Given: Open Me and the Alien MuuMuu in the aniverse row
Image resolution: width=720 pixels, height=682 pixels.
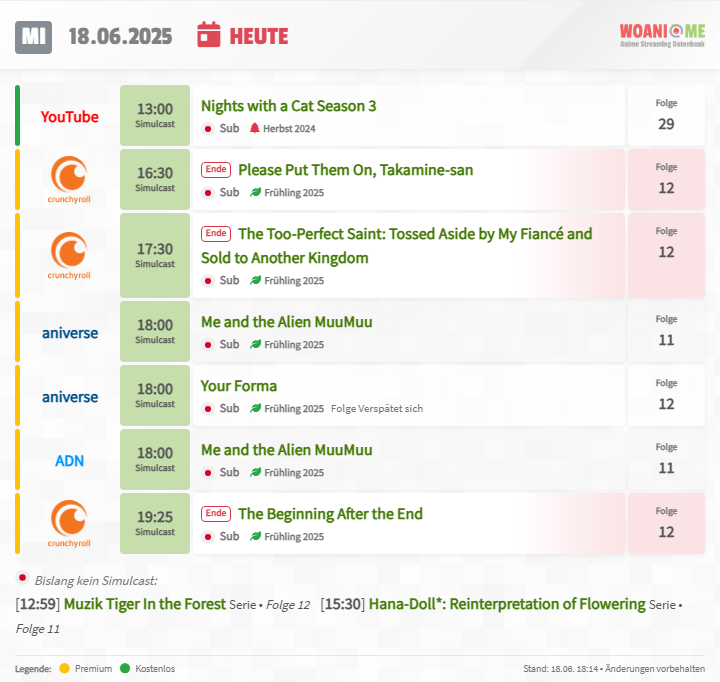Looking at the screenshot, I should [287, 322].
